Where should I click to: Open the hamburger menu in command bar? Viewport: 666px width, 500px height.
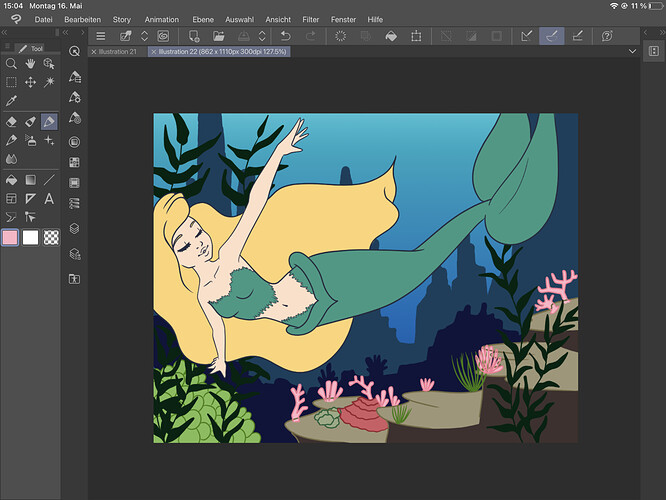(100, 36)
